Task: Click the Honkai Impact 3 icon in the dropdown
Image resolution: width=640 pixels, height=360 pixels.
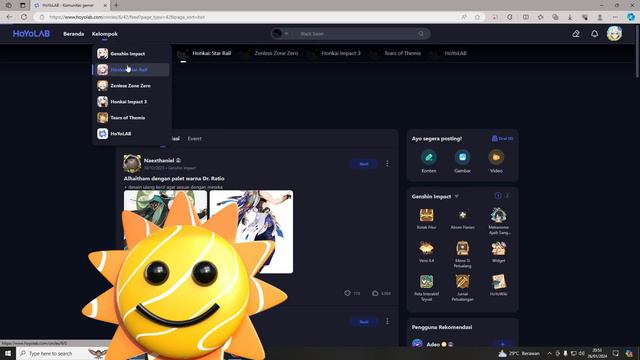Action: tap(102, 102)
